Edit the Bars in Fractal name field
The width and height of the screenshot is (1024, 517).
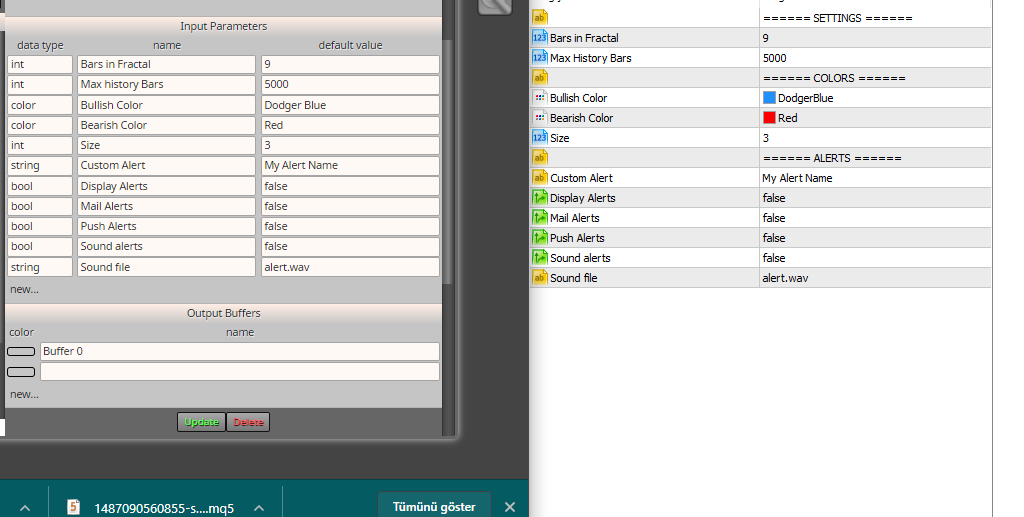click(x=167, y=64)
